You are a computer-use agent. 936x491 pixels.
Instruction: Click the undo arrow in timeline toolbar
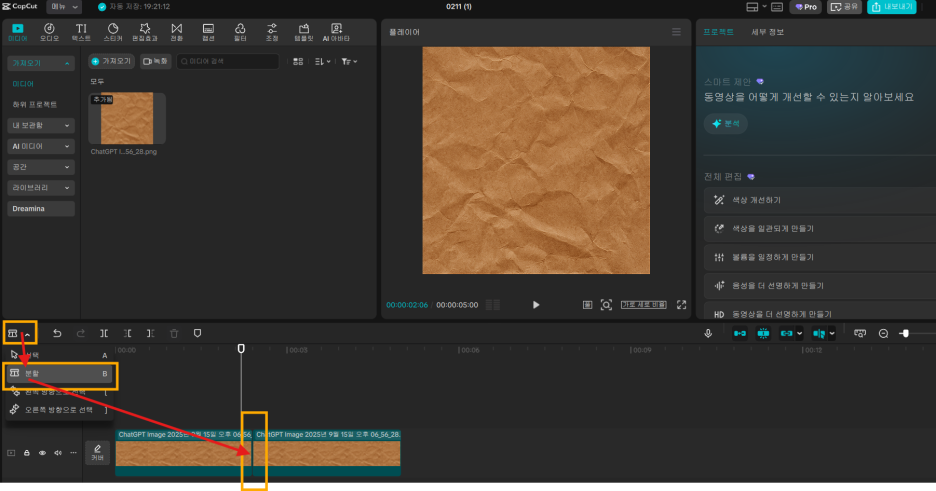point(57,333)
